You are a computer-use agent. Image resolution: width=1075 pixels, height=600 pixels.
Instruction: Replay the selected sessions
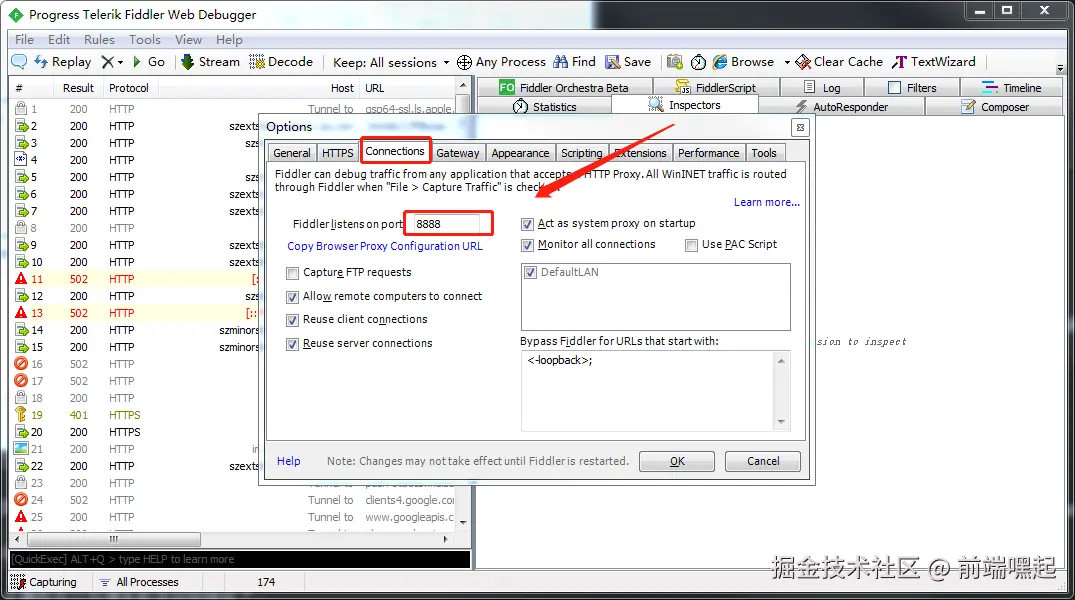(62, 62)
